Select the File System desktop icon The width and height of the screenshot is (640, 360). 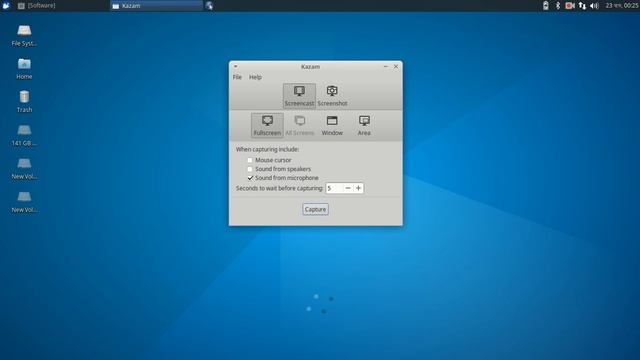point(24,36)
